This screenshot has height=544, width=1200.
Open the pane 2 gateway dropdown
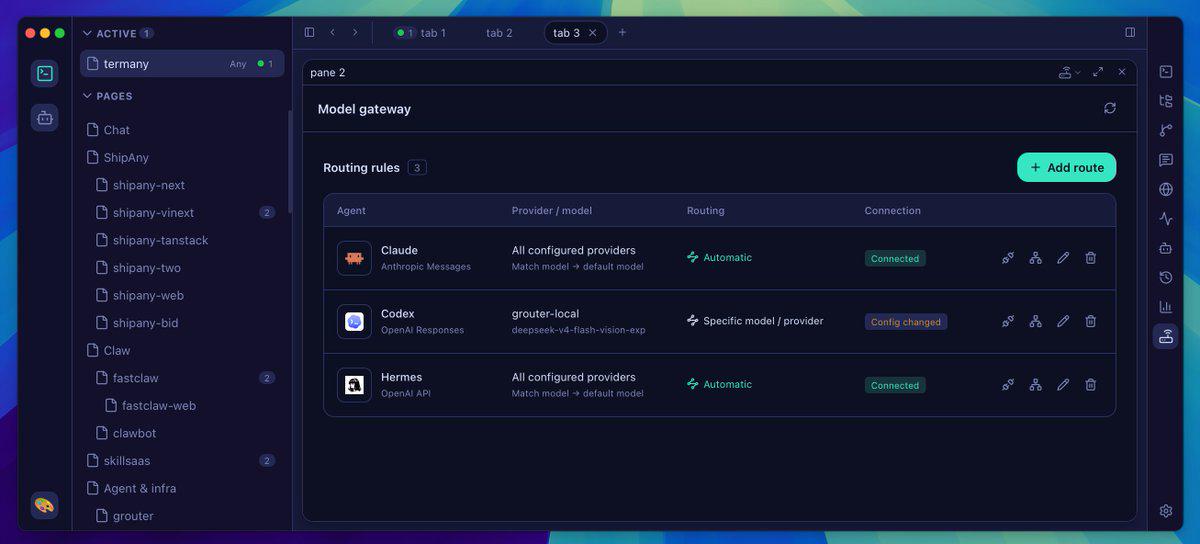click(x=1070, y=72)
